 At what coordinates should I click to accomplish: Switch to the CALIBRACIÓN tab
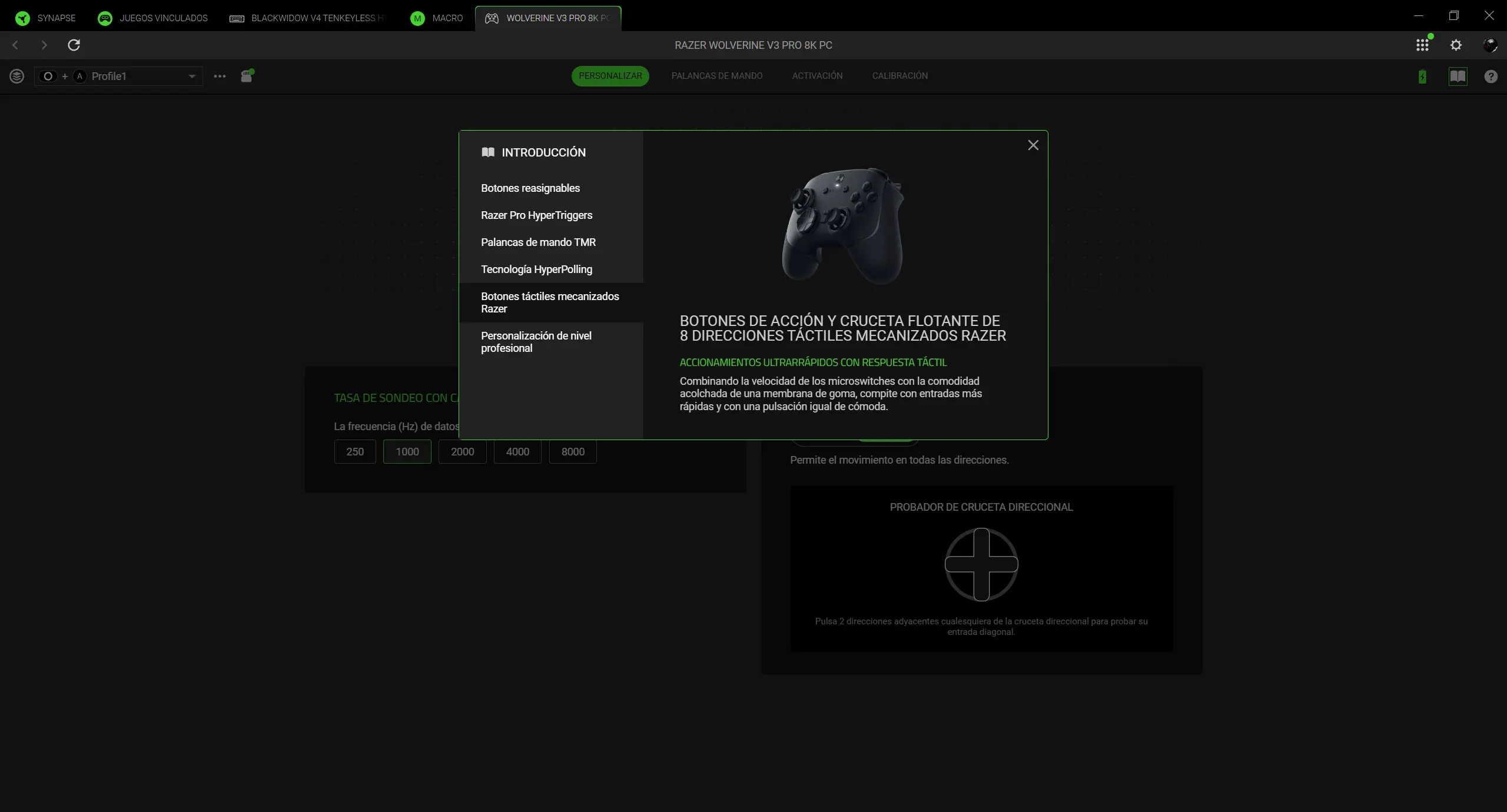click(899, 75)
